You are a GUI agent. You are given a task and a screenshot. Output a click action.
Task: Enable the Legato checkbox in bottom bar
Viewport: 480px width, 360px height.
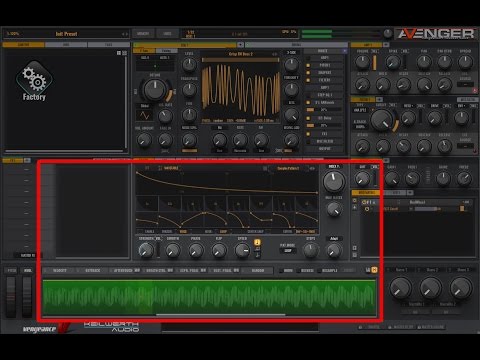tap(298, 270)
